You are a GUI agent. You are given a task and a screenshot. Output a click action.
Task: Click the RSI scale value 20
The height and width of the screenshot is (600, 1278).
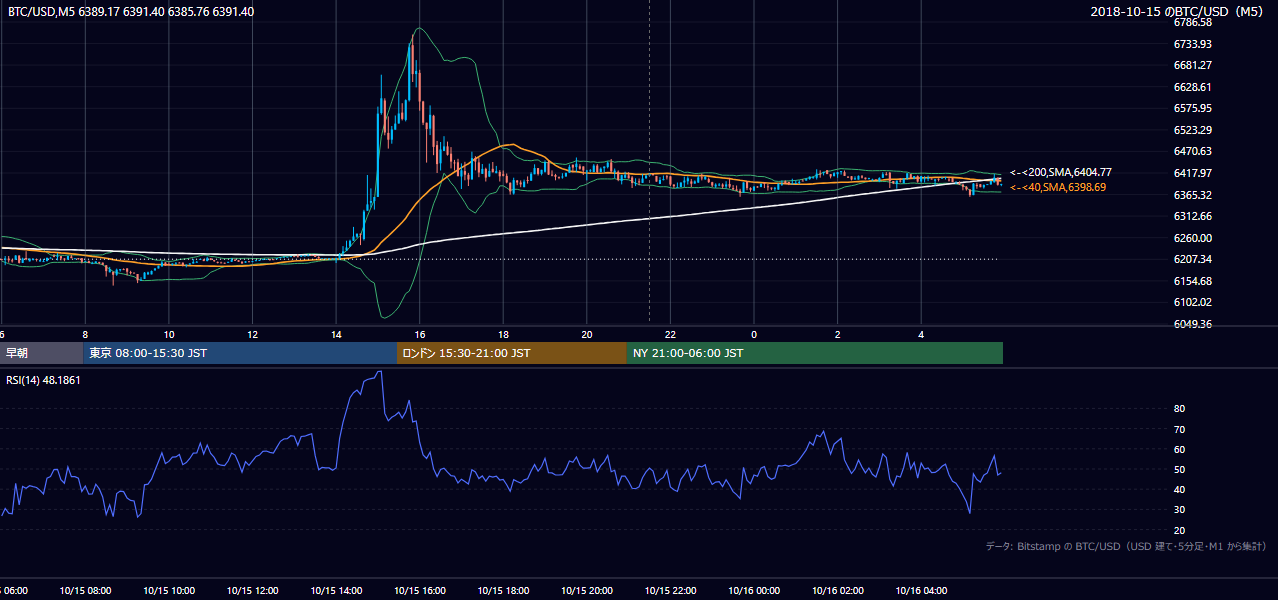tap(1180, 530)
